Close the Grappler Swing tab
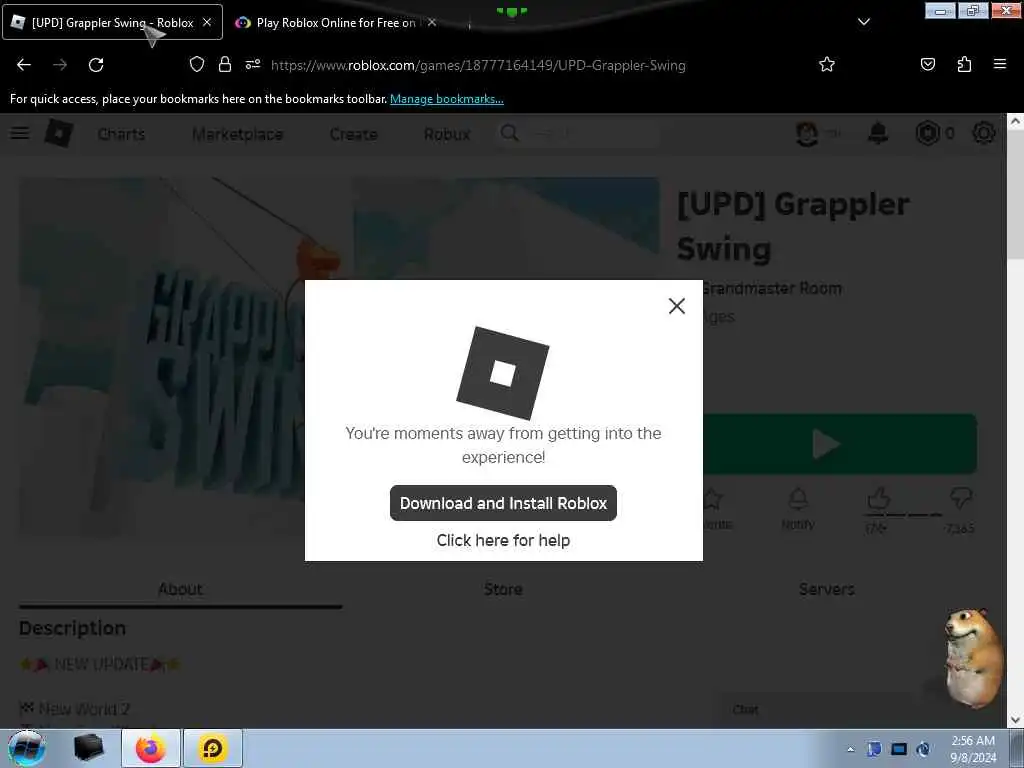1024x768 pixels. [207, 22]
